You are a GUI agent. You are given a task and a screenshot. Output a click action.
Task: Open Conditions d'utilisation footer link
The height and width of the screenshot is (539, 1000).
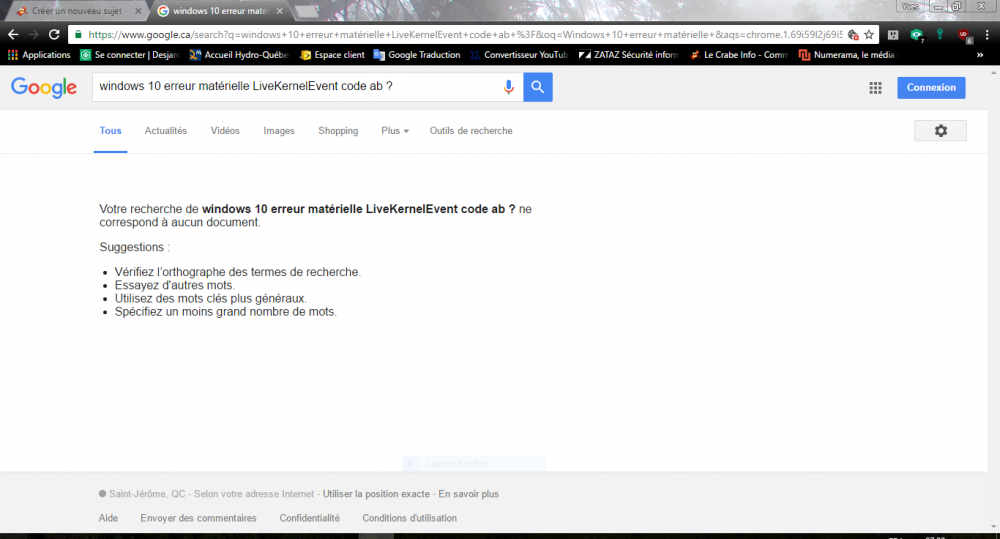[409, 518]
